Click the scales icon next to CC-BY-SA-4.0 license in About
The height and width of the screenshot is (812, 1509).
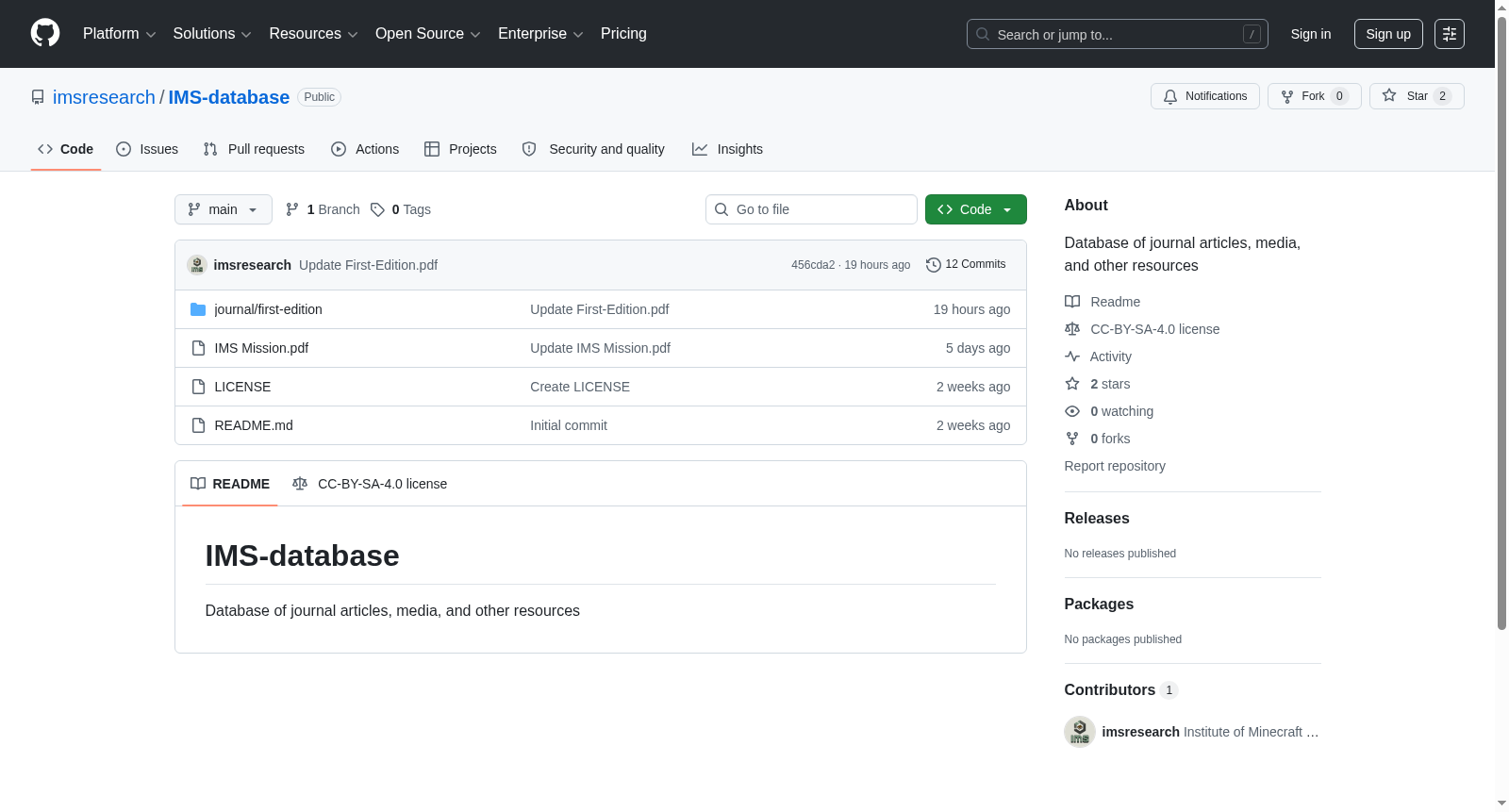pos(1072,329)
